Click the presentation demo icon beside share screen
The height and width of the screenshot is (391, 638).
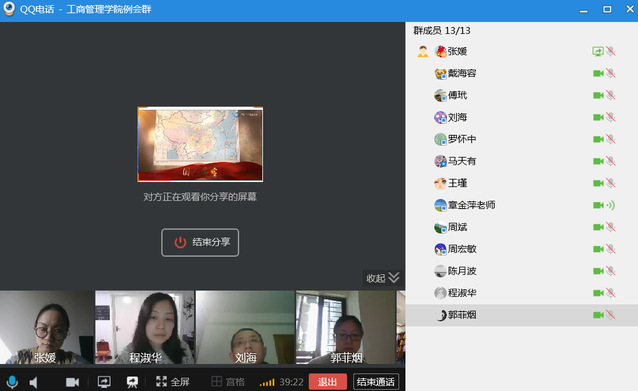pyautogui.click(x=132, y=382)
